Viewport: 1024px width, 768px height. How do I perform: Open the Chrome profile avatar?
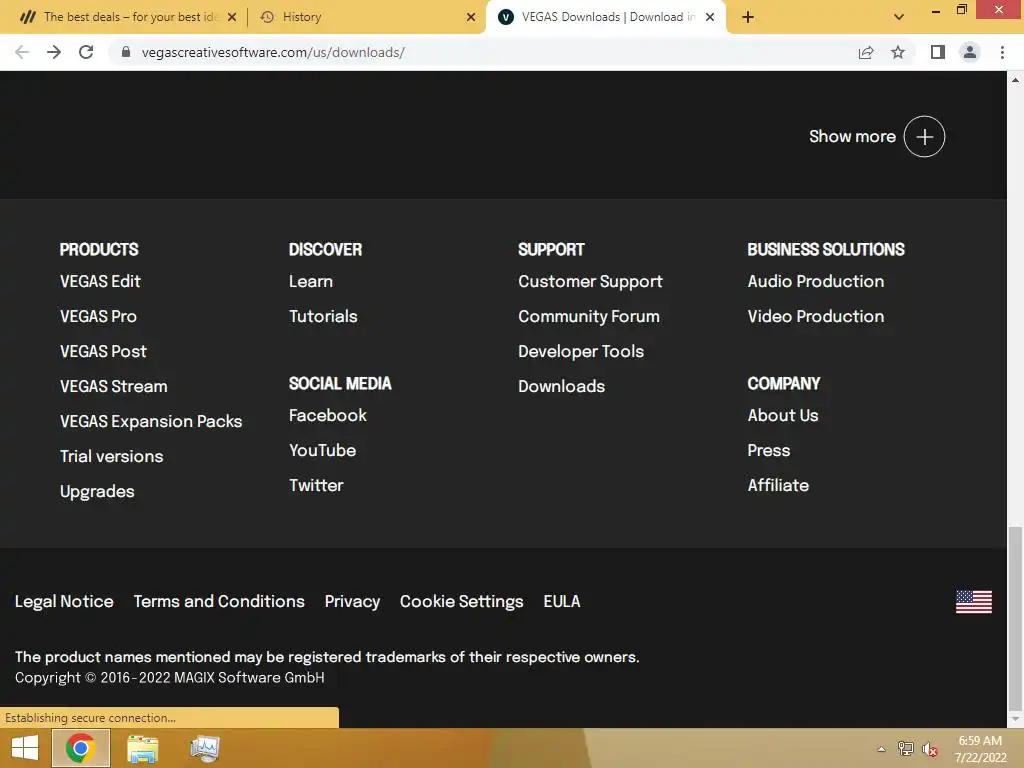click(x=970, y=52)
